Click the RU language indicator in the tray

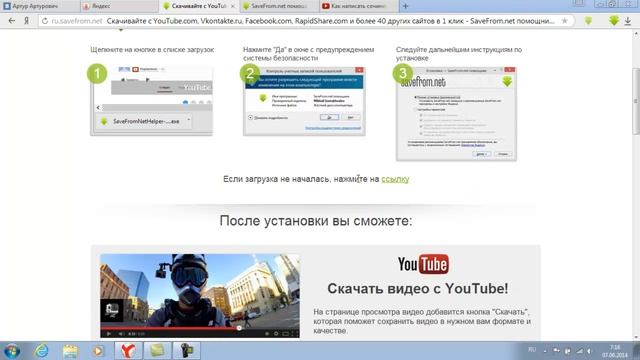click(532, 350)
